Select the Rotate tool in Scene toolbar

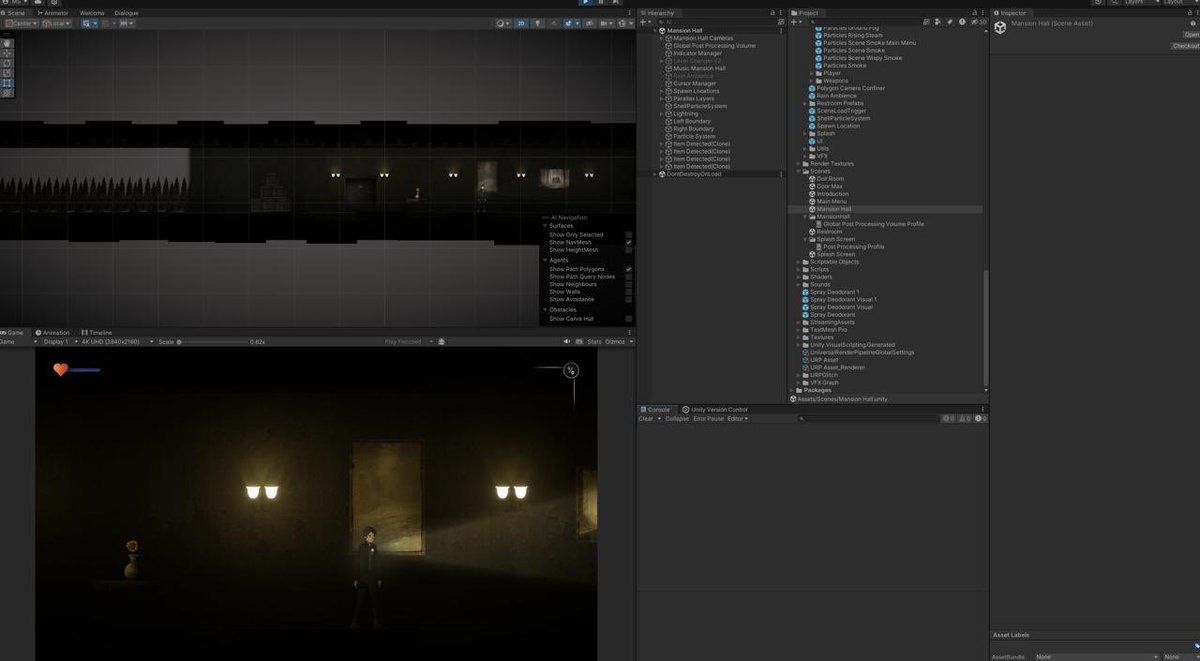pos(8,63)
